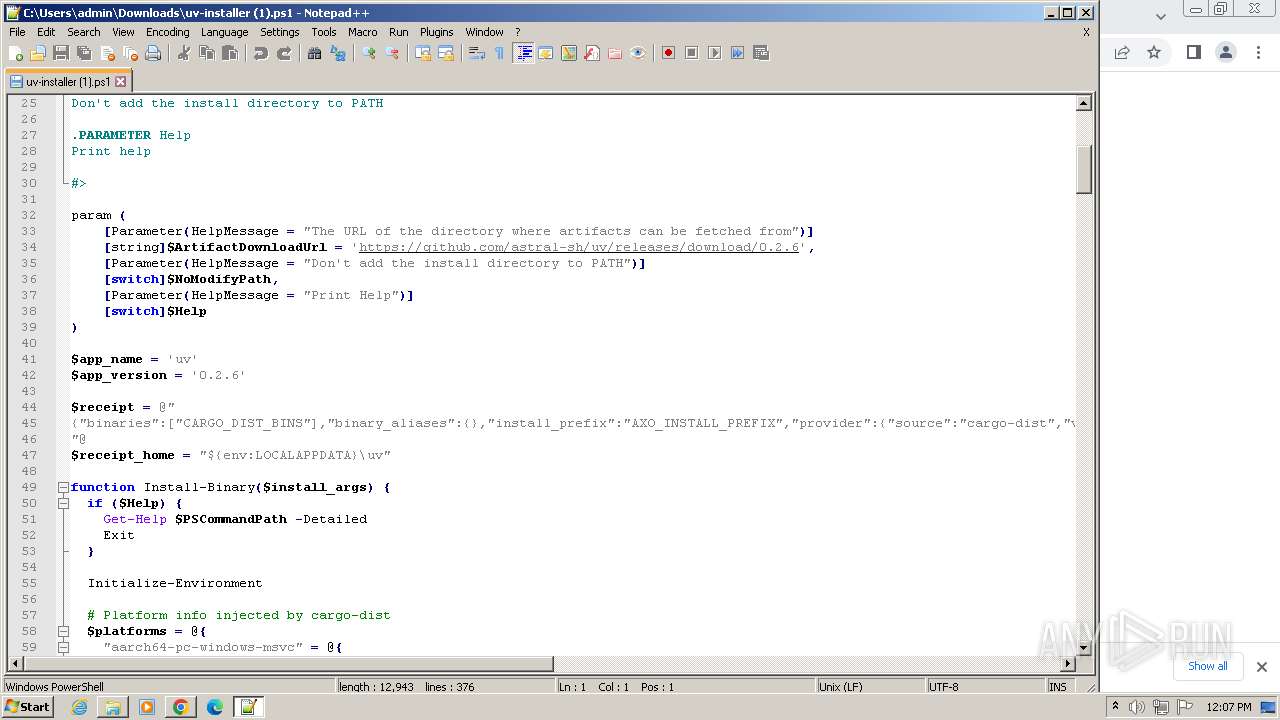Open Chrome from the taskbar
This screenshot has width=1280, height=720.
pyautogui.click(x=181, y=707)
